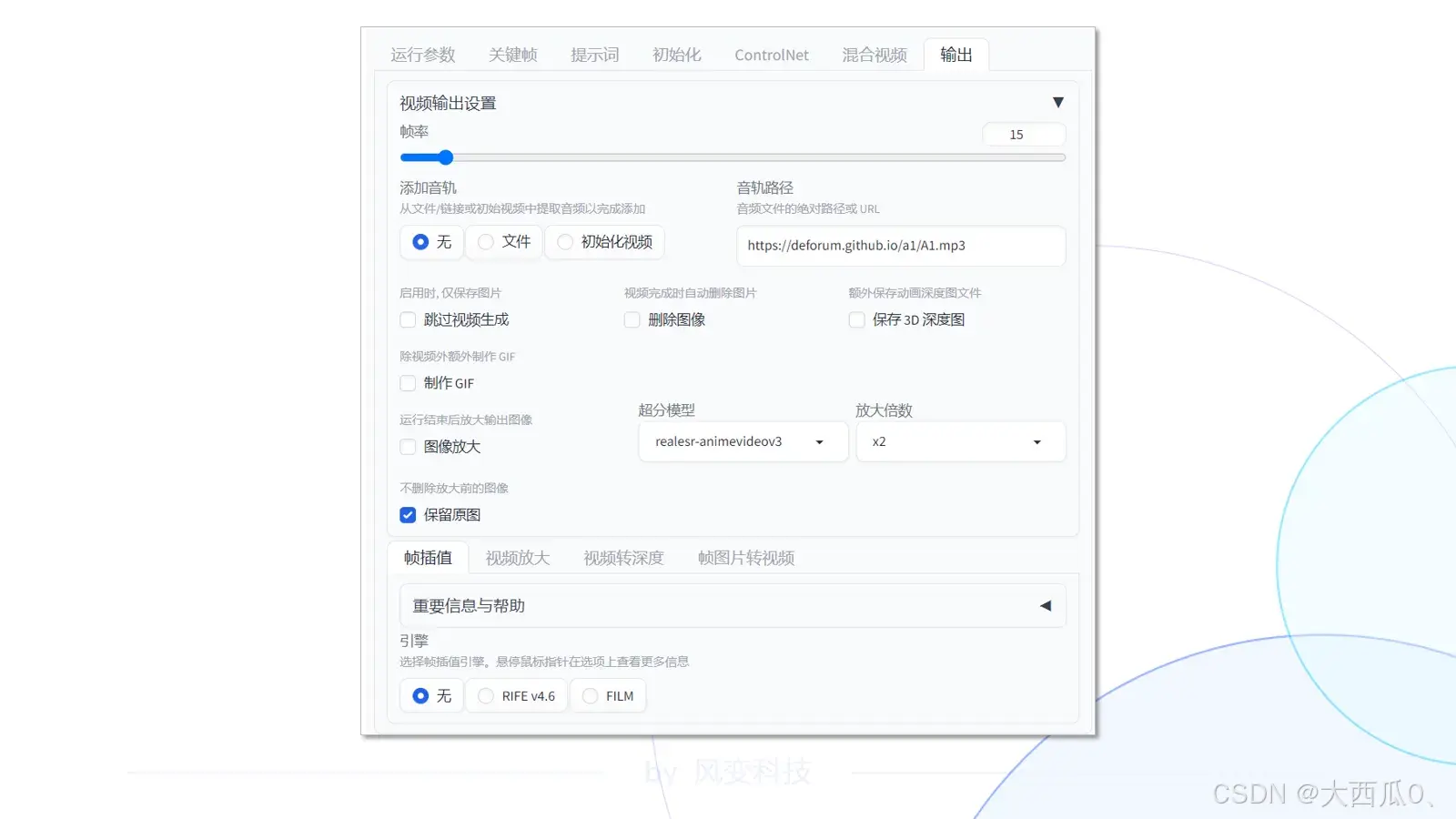Expand the 重要信息与帮助 section arrow
Screen dimensions: 1456x819
tap(1045, 606)
